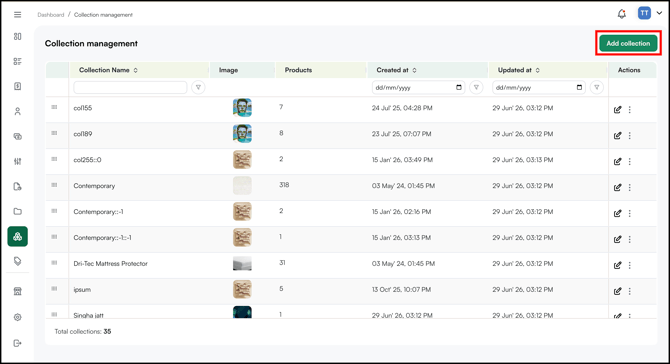Edit the Dri-Tec Mattress Protector collection
The width and height of the screenshot is (670, 364).
point(617,265)
